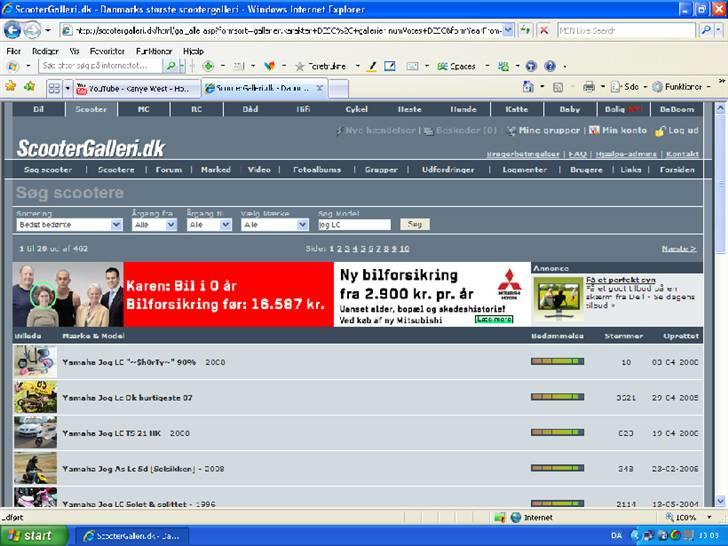Image resolution: width=728 pixels, height=546 pixels.
Task: Open the Funktioner menu in menu bar
Action: tap(153, 50)
